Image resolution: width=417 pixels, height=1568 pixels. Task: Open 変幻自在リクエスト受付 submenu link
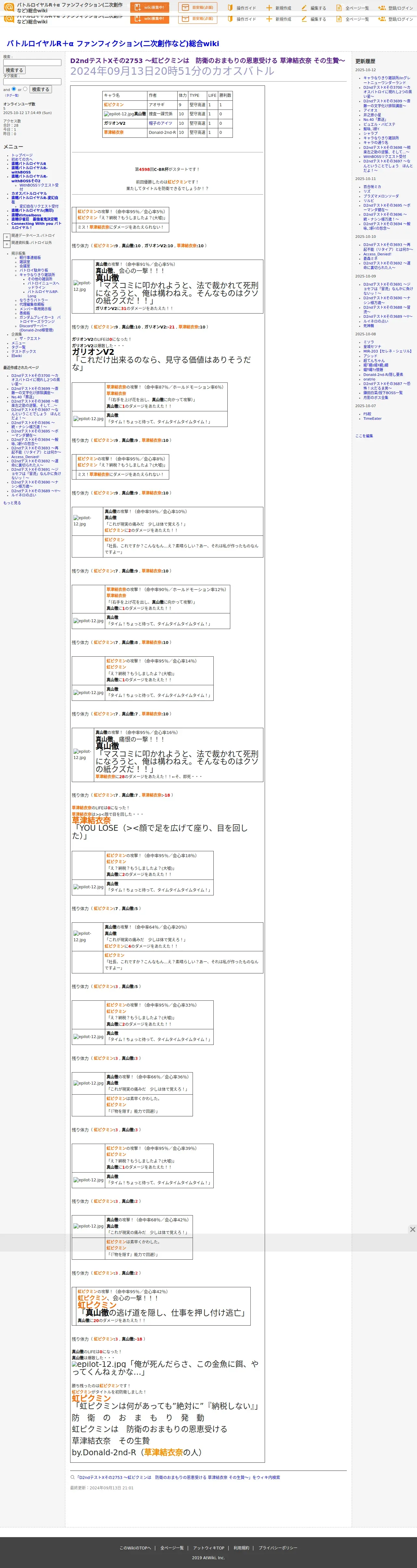[39, 206]
